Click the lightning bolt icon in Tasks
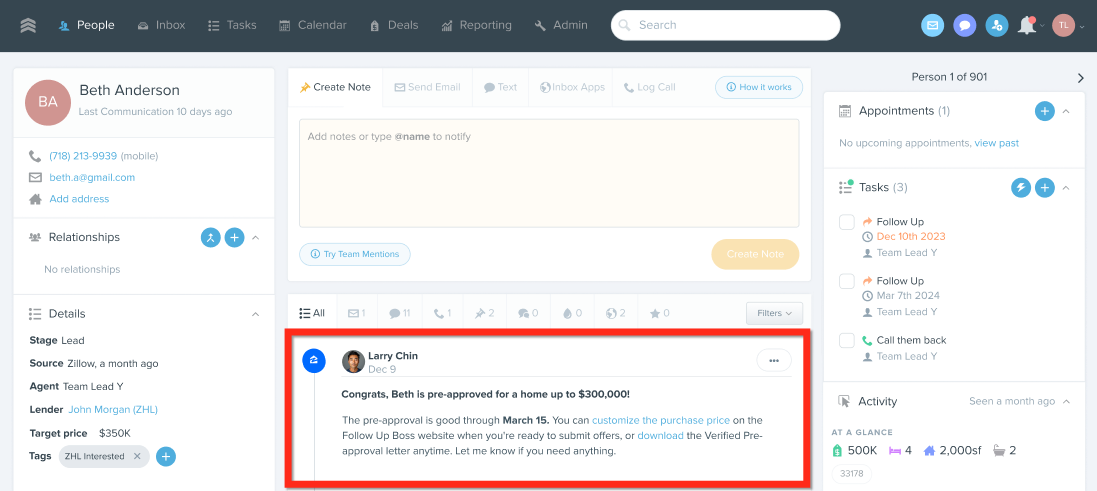The width and height of the screenshot is (1097, 491). point(1021,187)
